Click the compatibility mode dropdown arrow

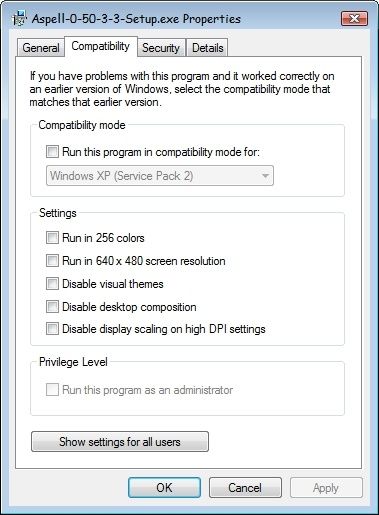pos(265,176)
